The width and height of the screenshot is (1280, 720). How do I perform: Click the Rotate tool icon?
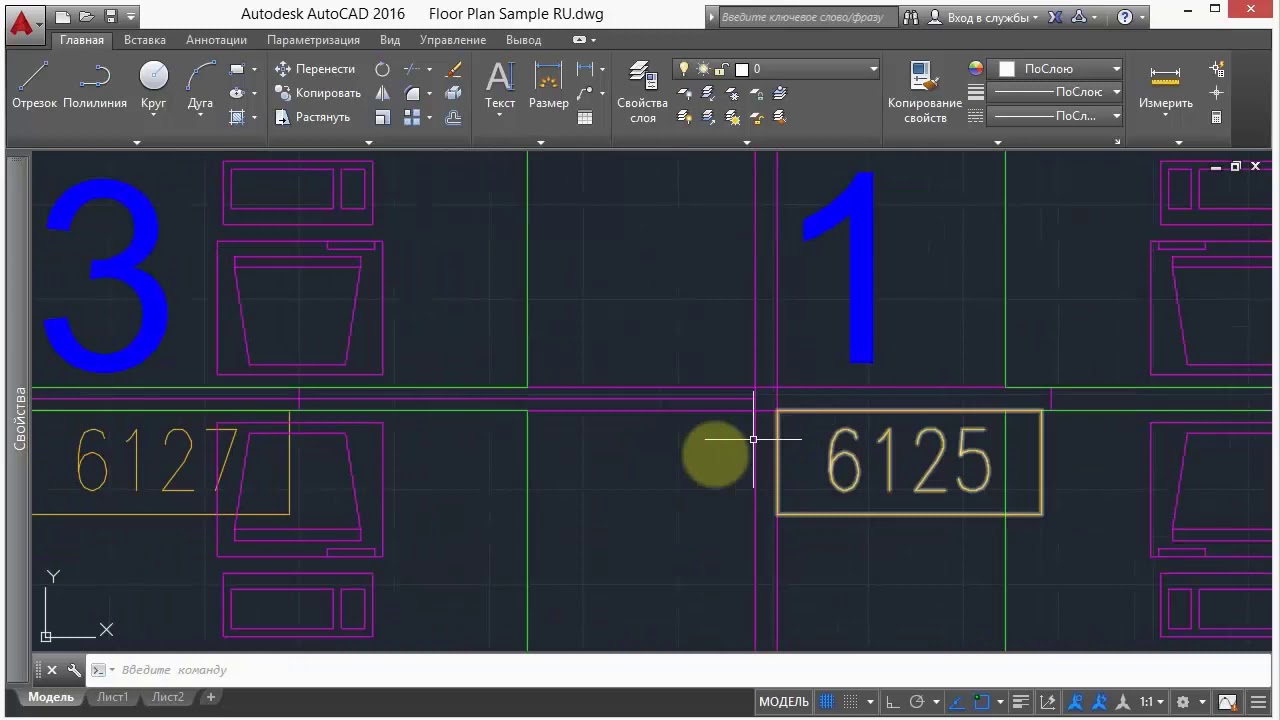[382, 69]
